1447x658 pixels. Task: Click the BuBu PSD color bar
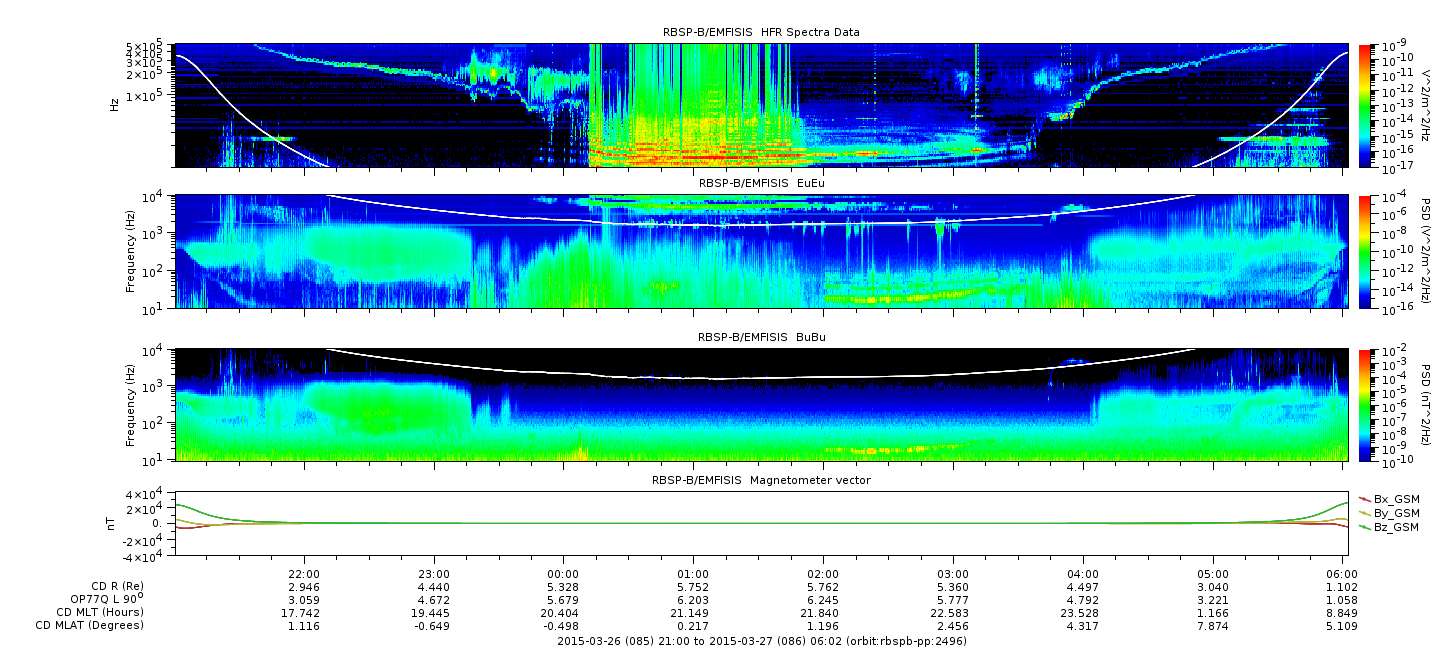[1364, 404]
